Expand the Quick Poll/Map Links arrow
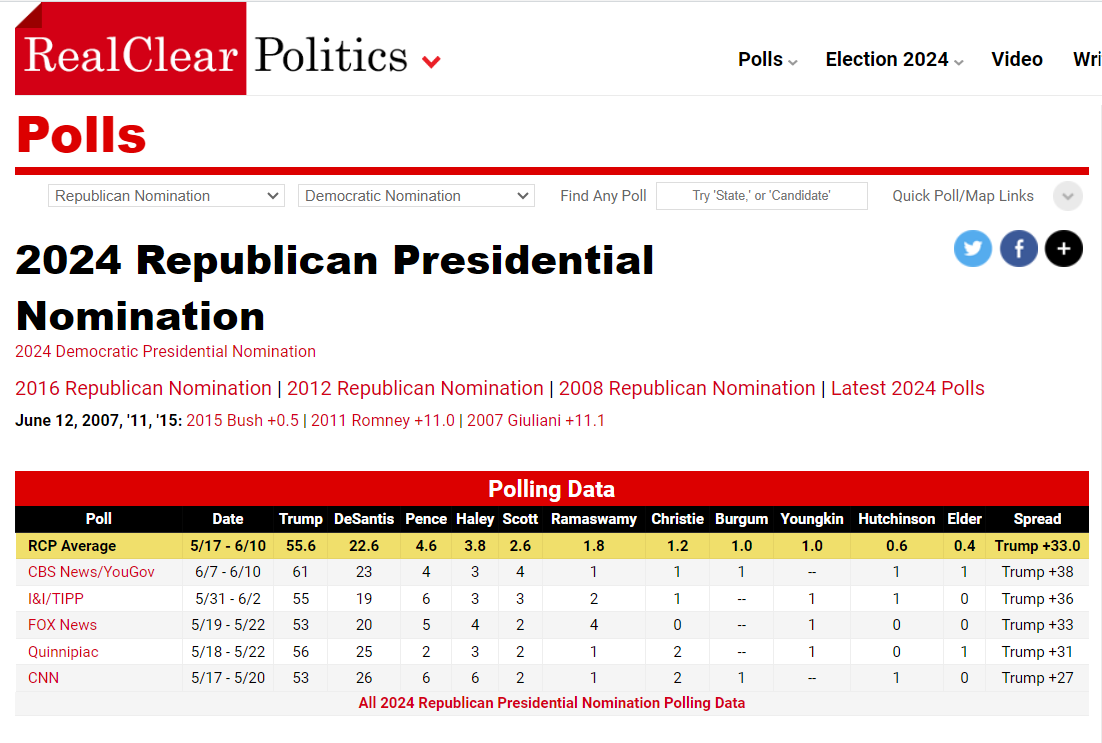The height and width of the screenshot is (743, 1102). pos(1068,196)
